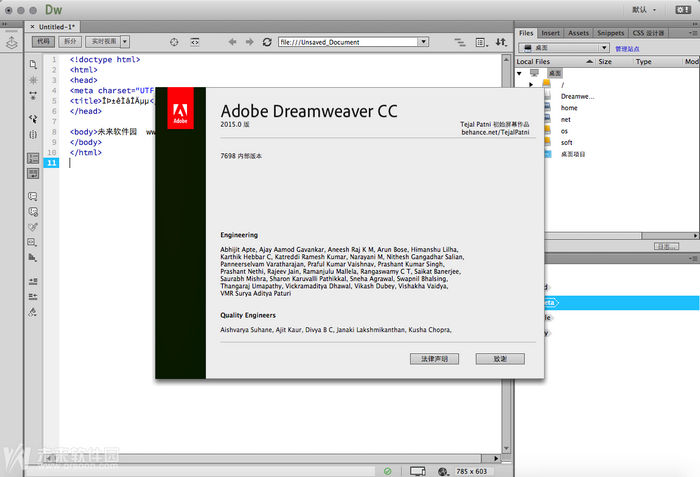
Task: Switch to Split view button 拆分
Action: pyautogui.click(x=70, y=42)
